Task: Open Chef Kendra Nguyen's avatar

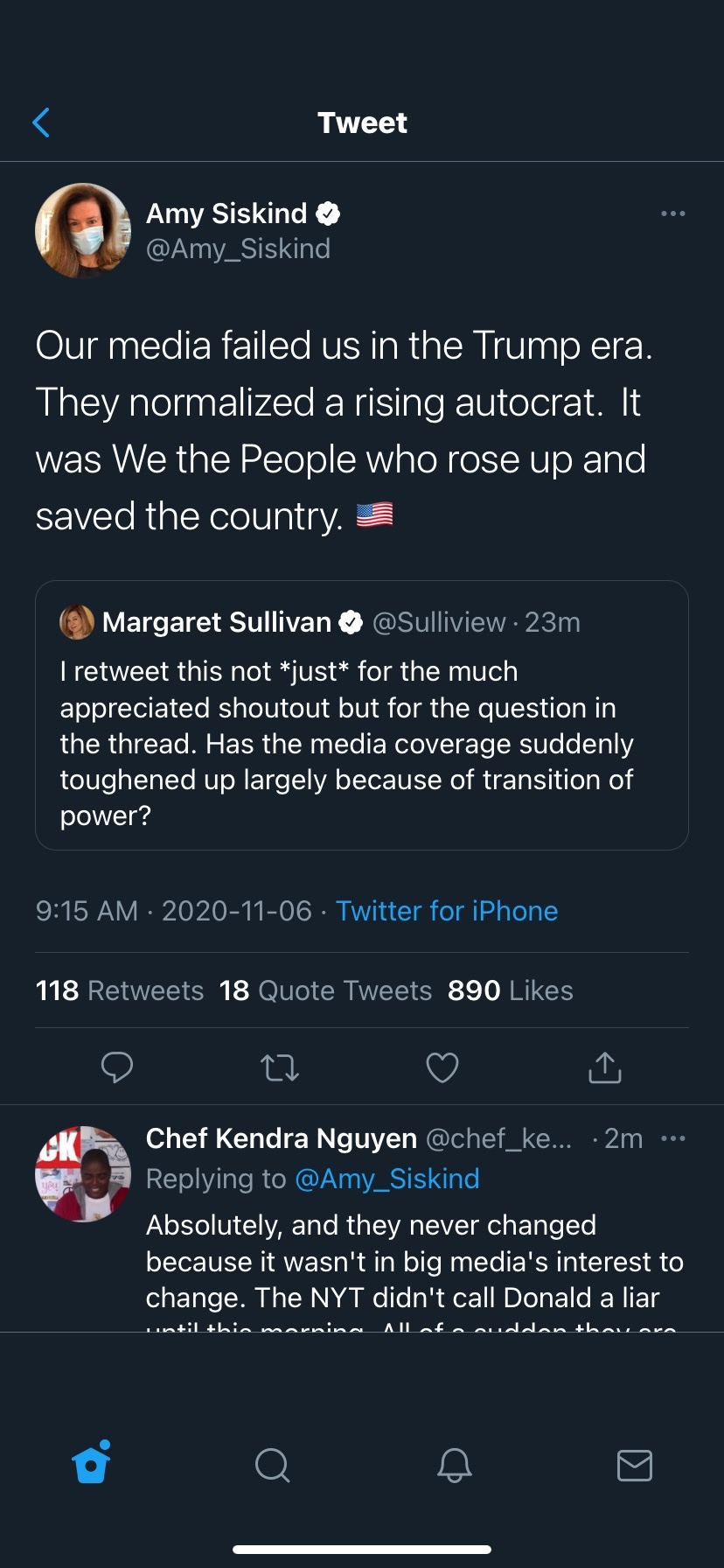Action: [x=83, y=1173]
